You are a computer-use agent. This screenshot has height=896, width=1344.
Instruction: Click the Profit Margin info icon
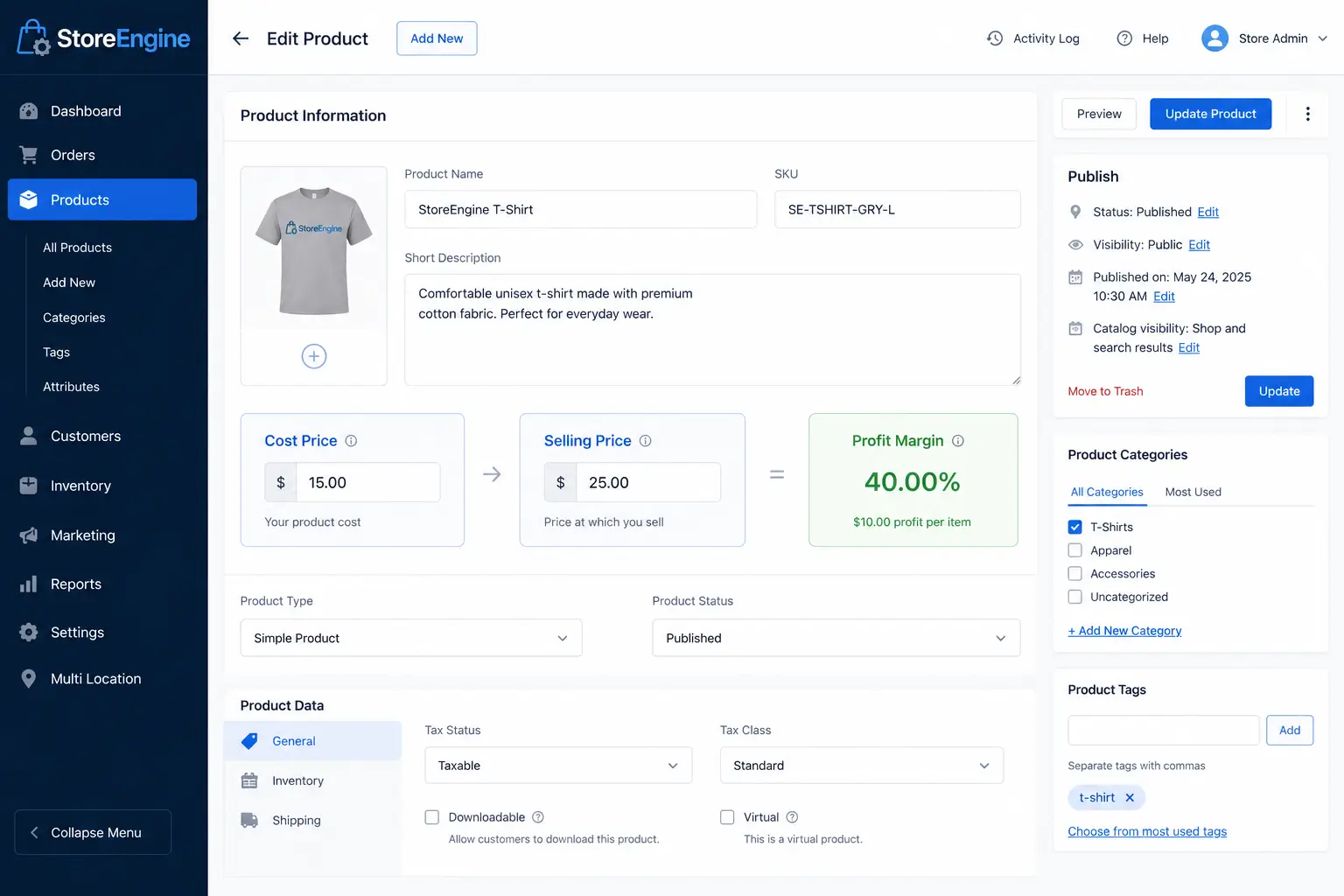point(957,441)
